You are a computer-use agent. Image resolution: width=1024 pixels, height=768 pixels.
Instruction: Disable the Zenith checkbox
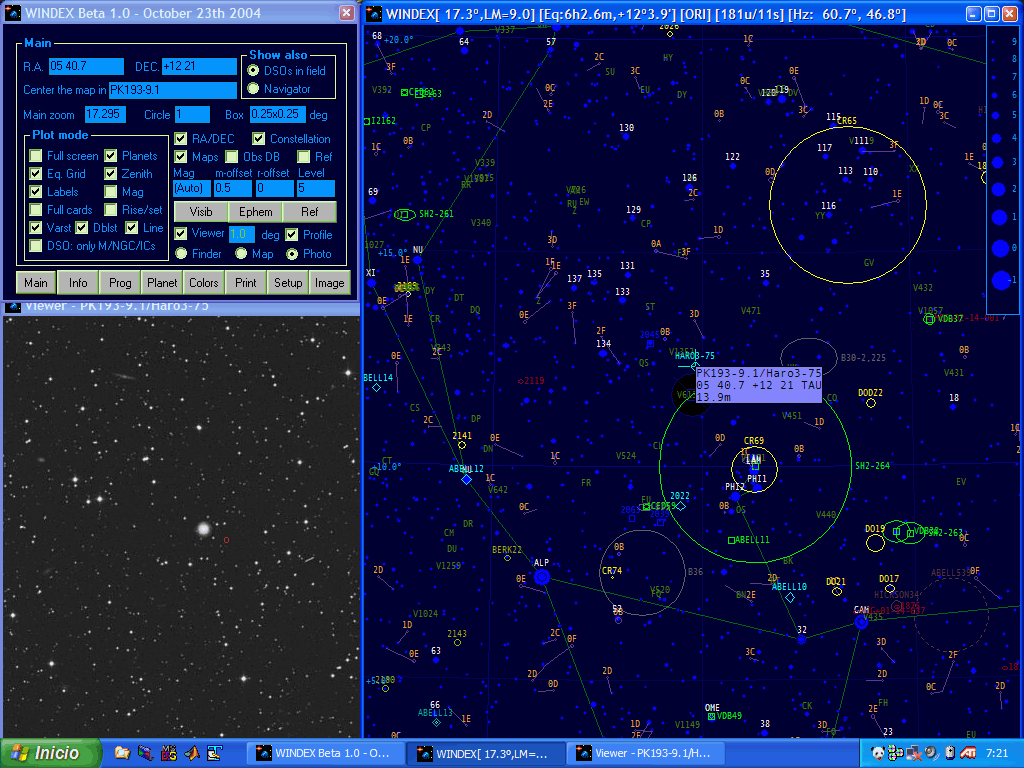[111, 174]
